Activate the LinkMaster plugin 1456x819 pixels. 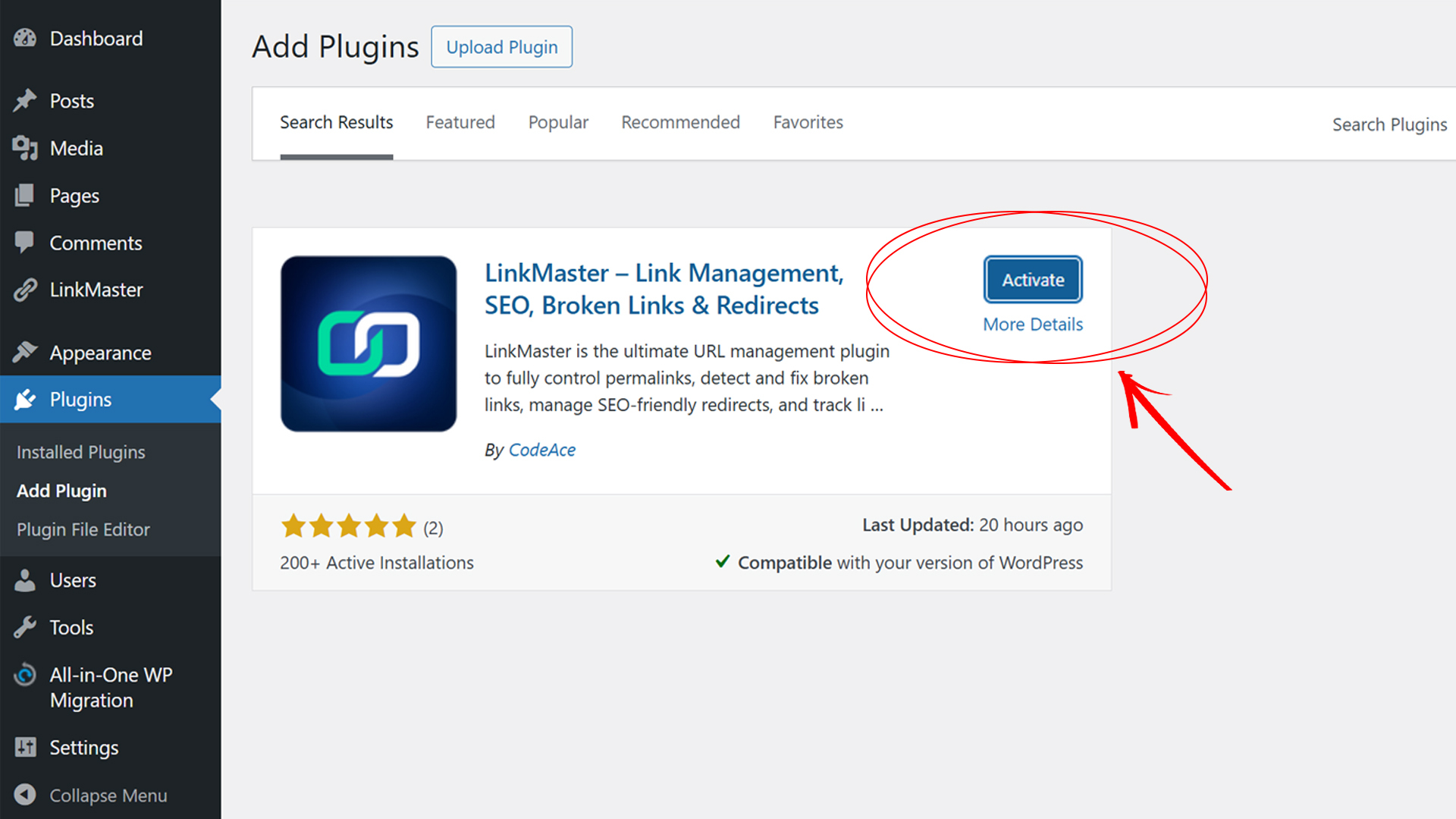(x=1033, y=280)
